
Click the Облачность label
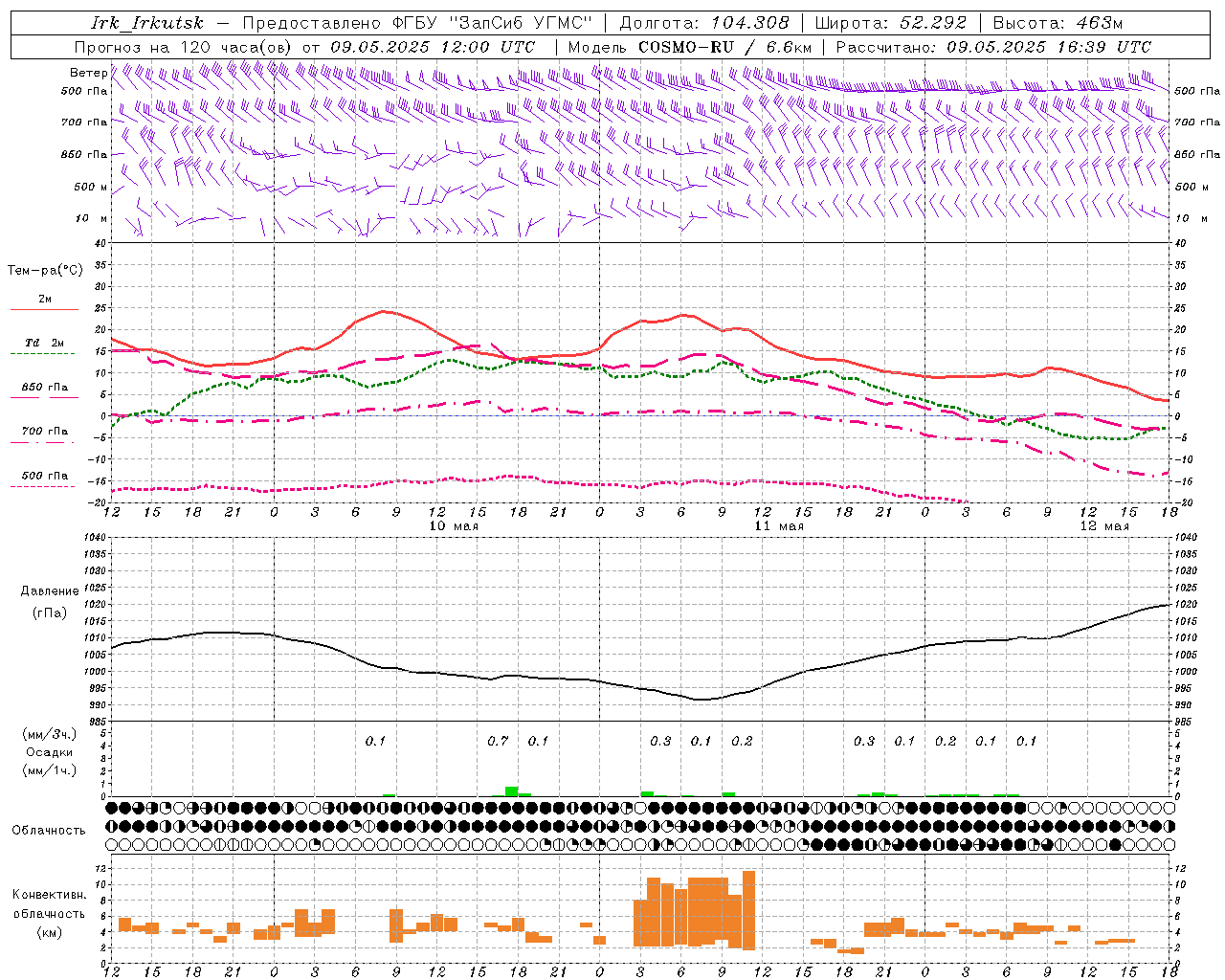tap(49, 831)
